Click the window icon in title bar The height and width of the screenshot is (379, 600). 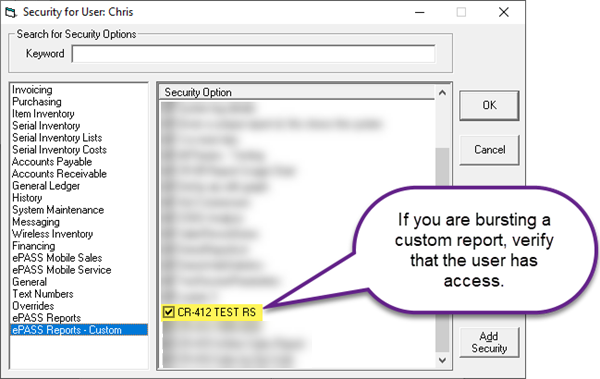click(x=11, y=12)
